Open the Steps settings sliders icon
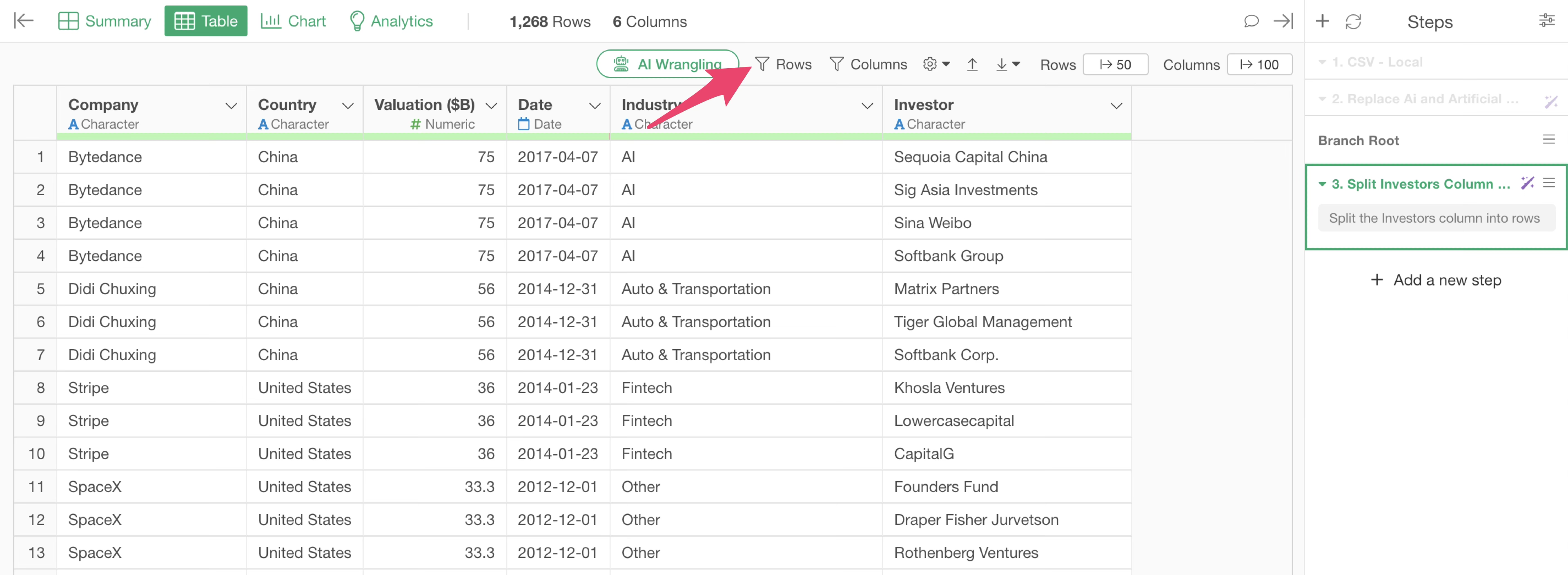Image resolution: width=1568 pixels, height=575 pixels. 1547,20
